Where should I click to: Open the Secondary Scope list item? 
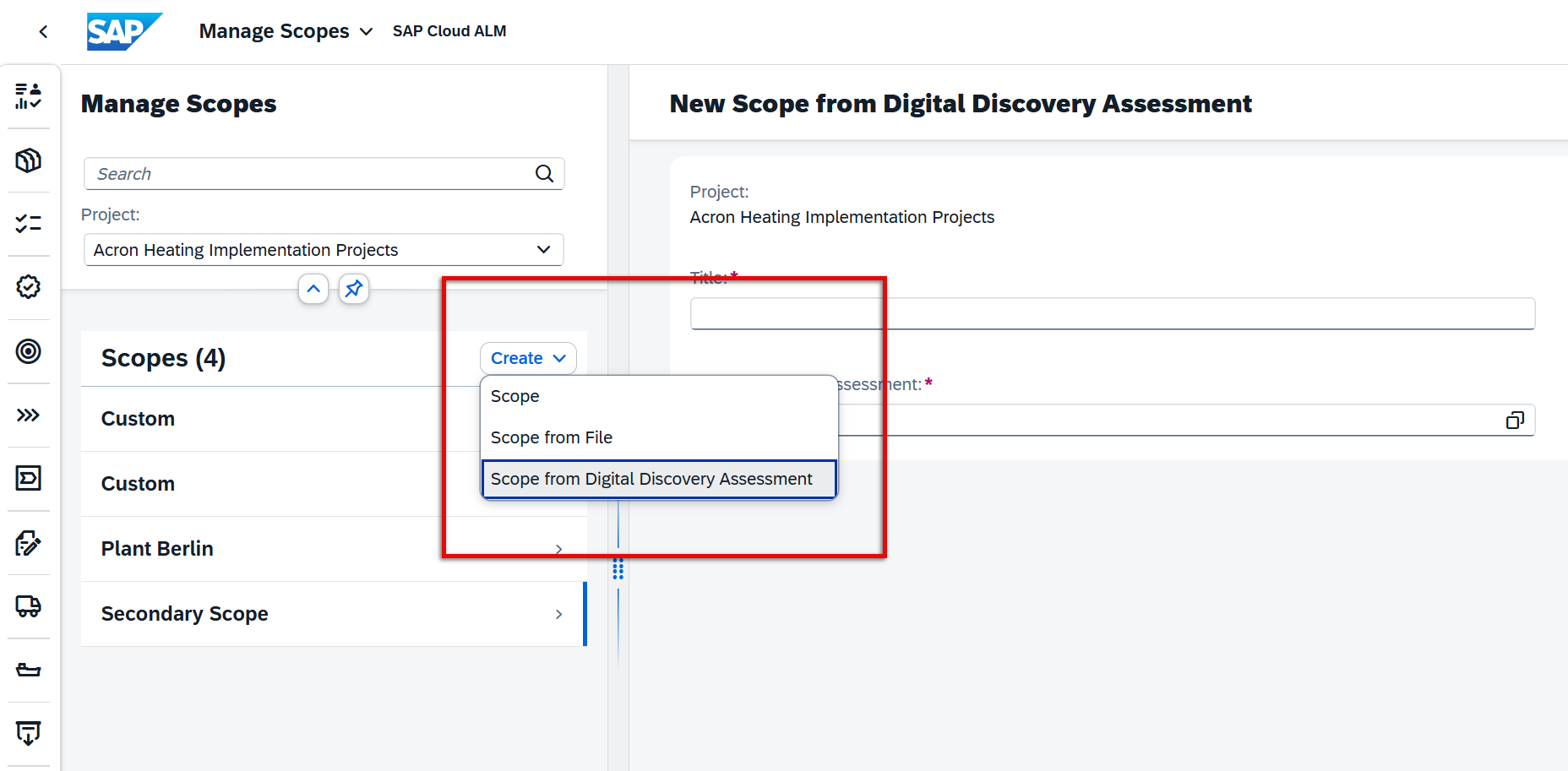329,614
